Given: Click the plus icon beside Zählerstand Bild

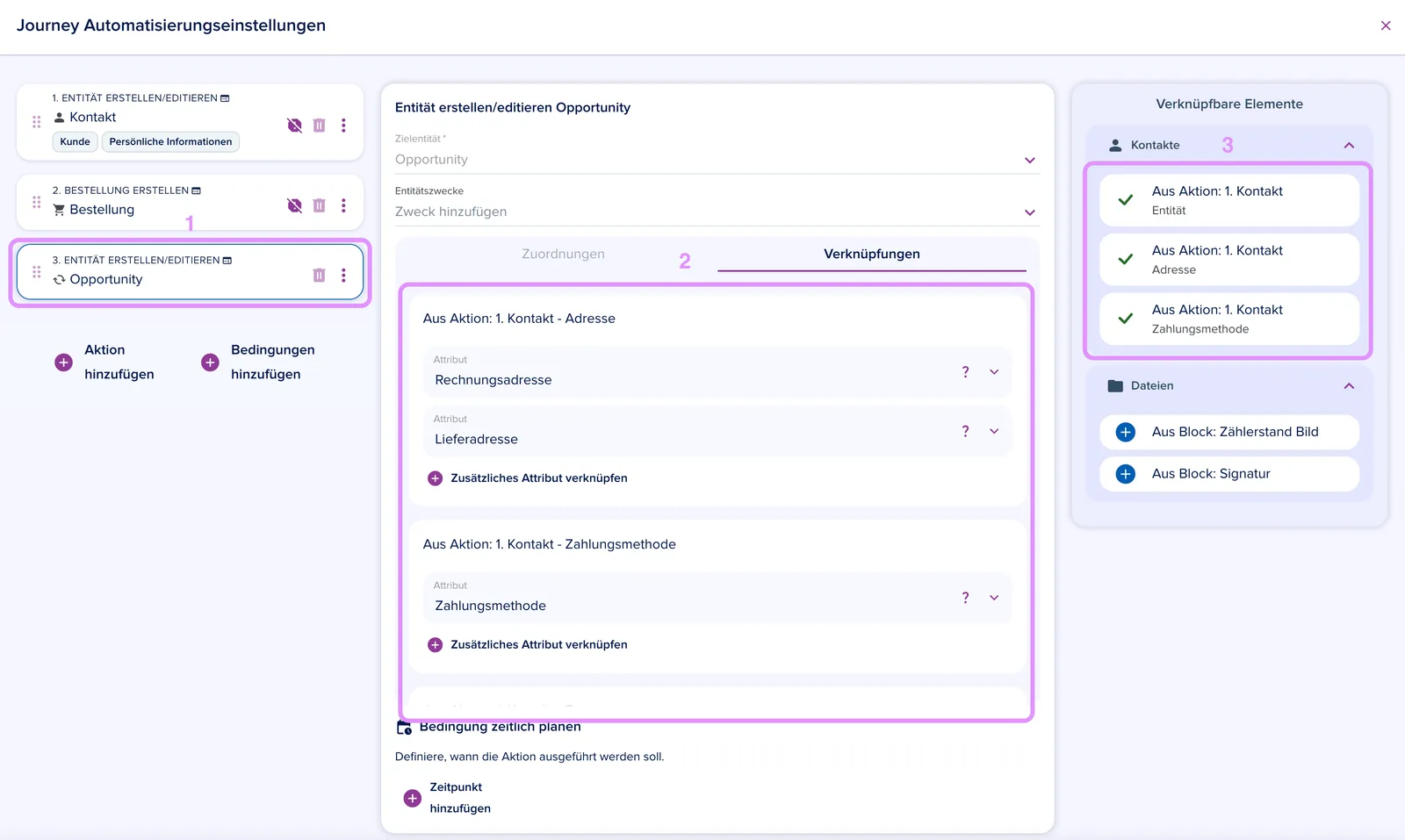Looking at the screenshot, I should click(1125, 432).
